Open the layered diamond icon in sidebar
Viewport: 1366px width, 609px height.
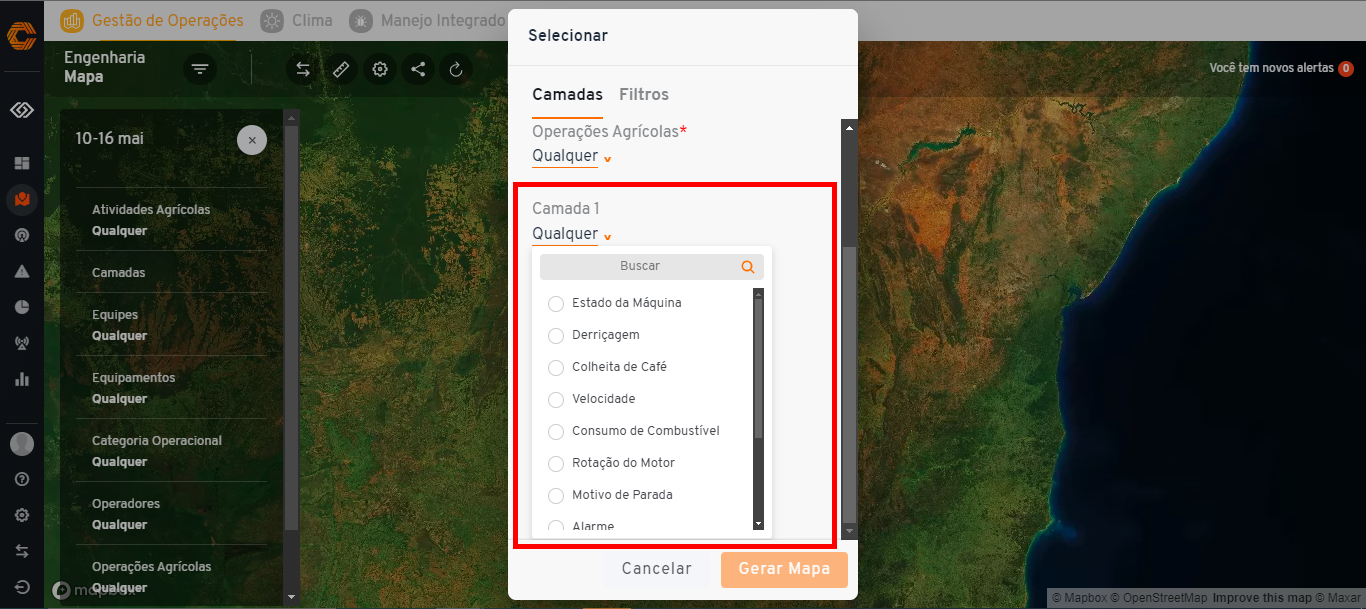[x=22, y=110]
